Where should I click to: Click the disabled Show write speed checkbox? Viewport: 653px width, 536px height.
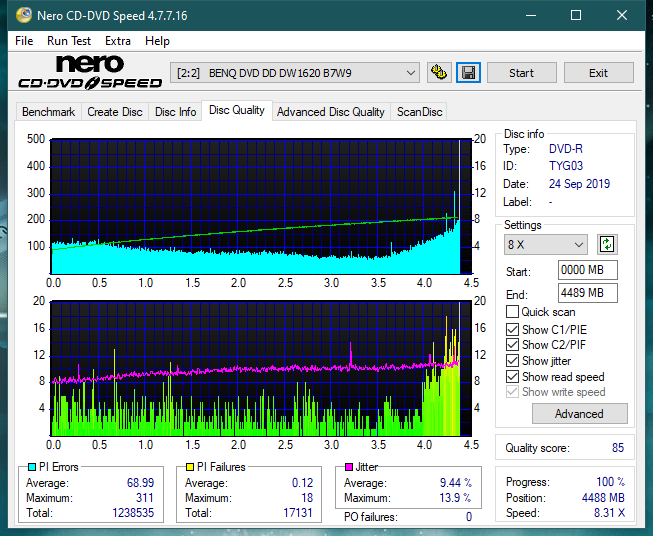click(x=512, y=392)
